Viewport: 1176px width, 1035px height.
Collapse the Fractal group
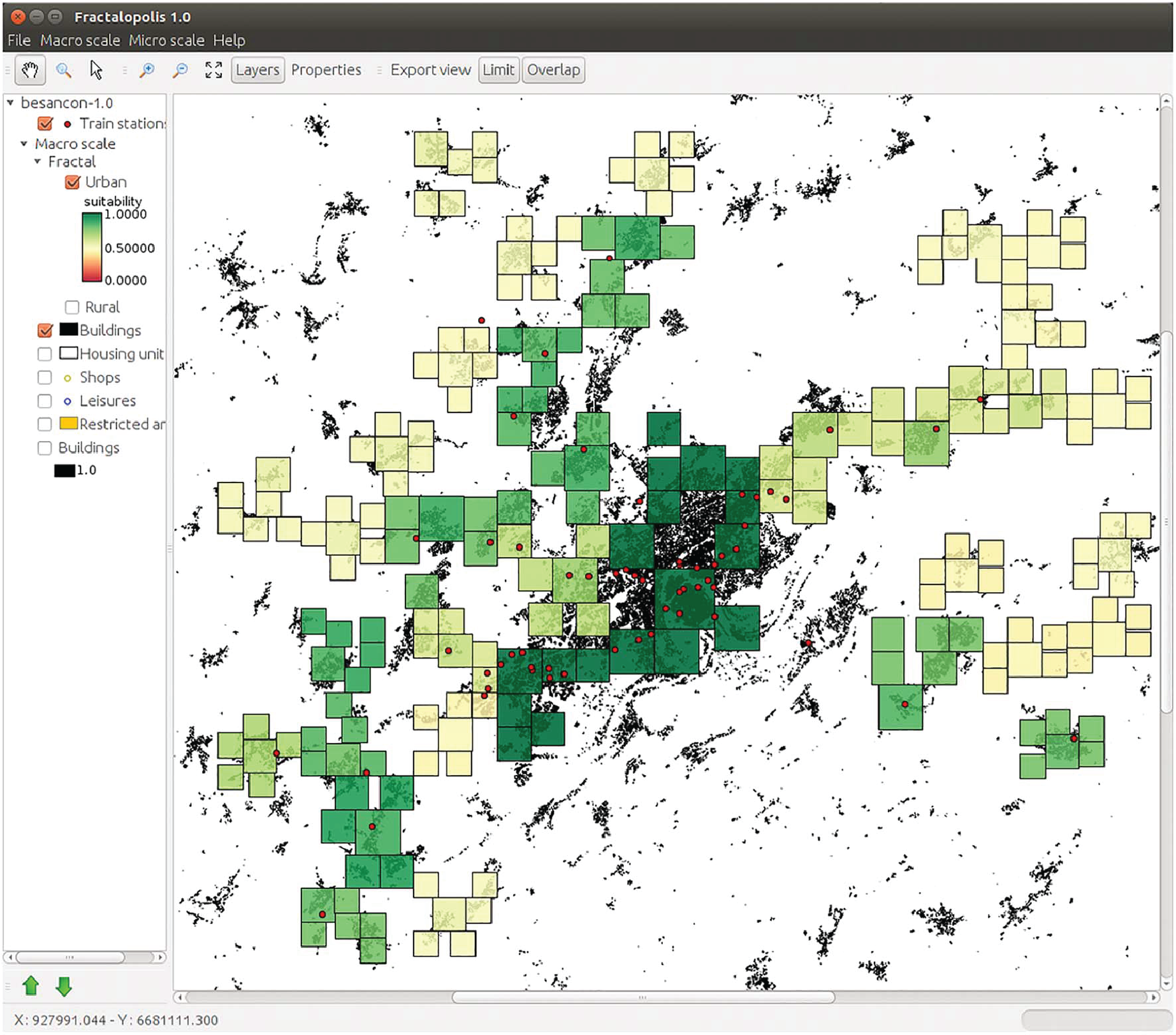(38, 162)
